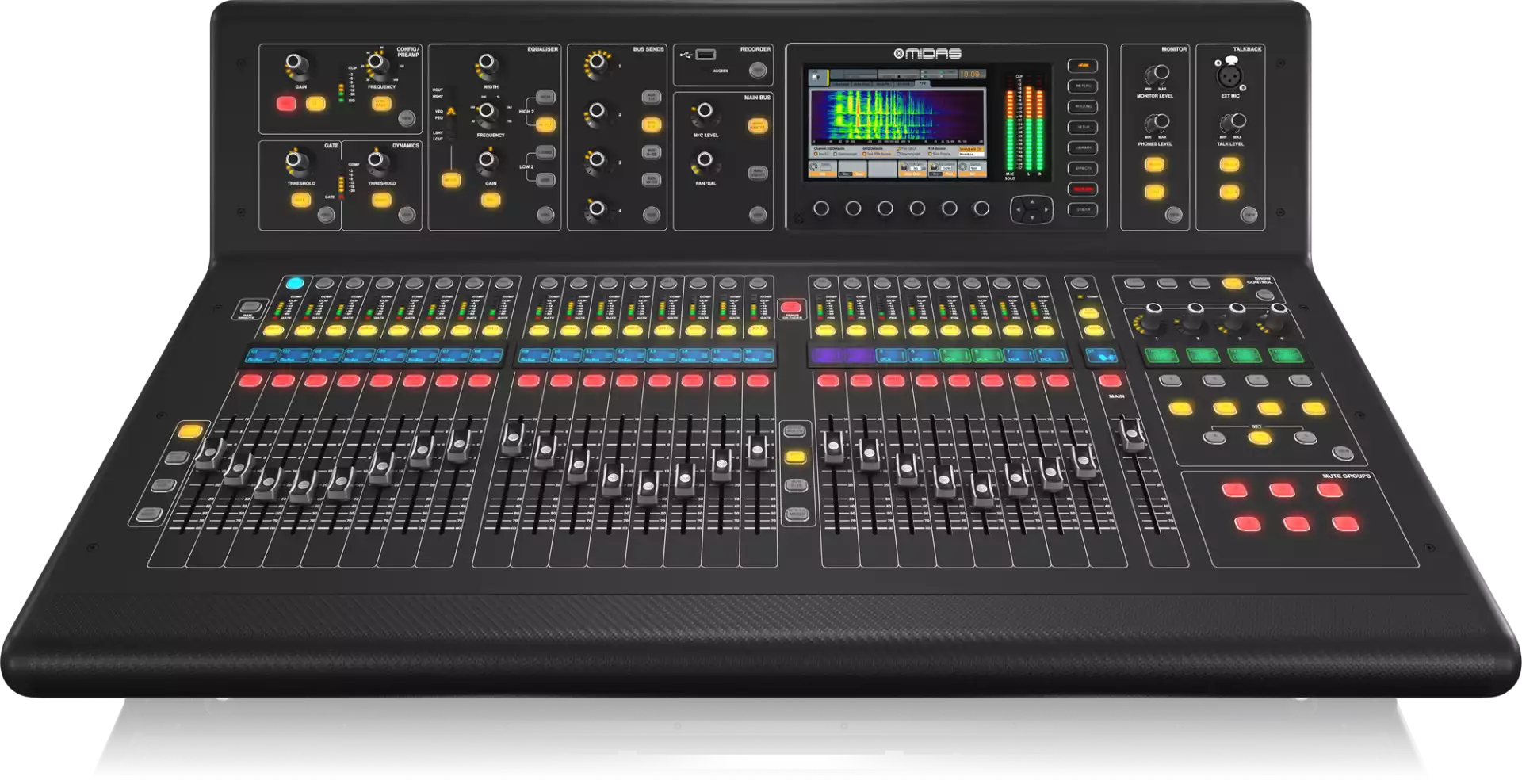Click the Main fader handle

point(1131,434)
